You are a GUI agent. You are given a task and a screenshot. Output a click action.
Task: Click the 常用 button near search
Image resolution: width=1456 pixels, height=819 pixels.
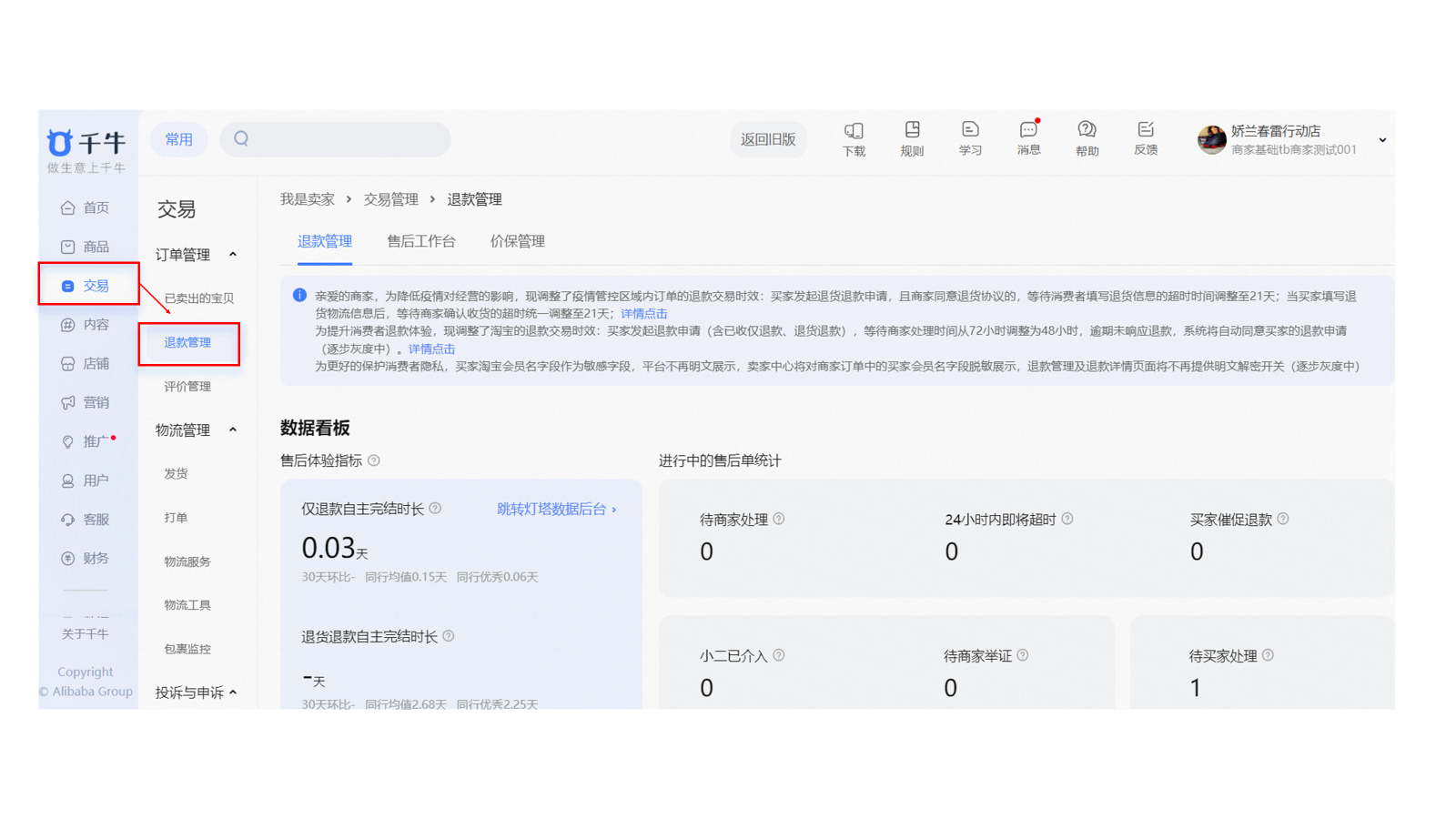click(x=178, y=139)
